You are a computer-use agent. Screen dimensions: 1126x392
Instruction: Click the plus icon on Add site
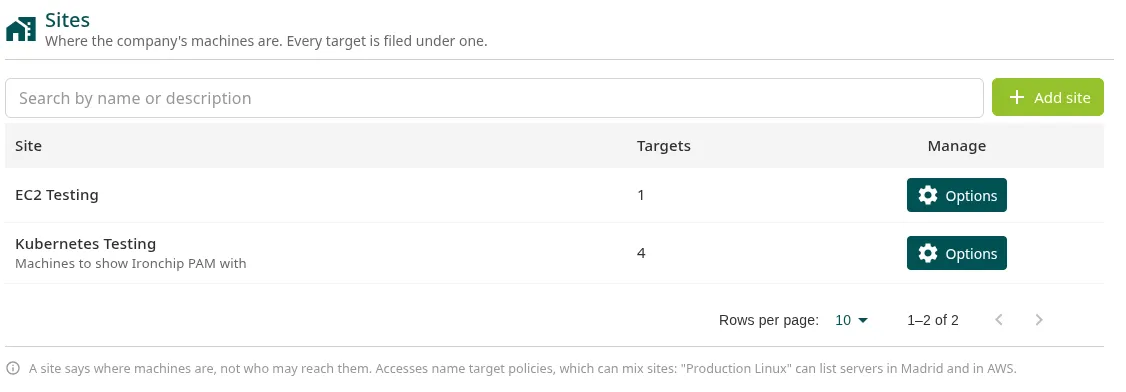pos(1016,98)
